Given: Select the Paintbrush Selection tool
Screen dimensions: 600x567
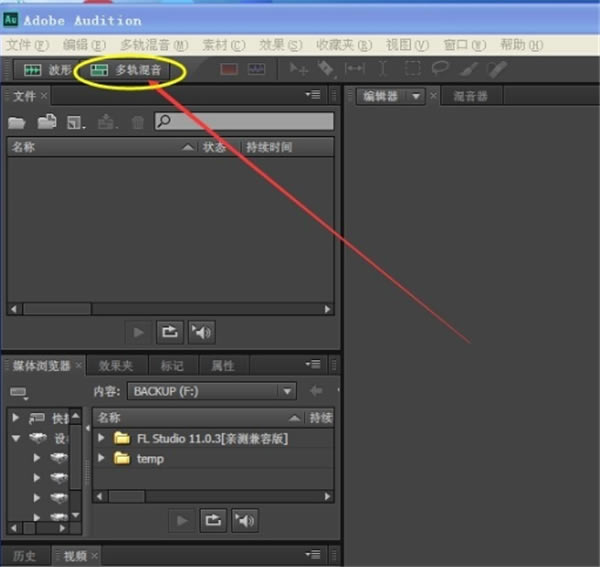Looking at the screenshot, I should click(469, 69).
